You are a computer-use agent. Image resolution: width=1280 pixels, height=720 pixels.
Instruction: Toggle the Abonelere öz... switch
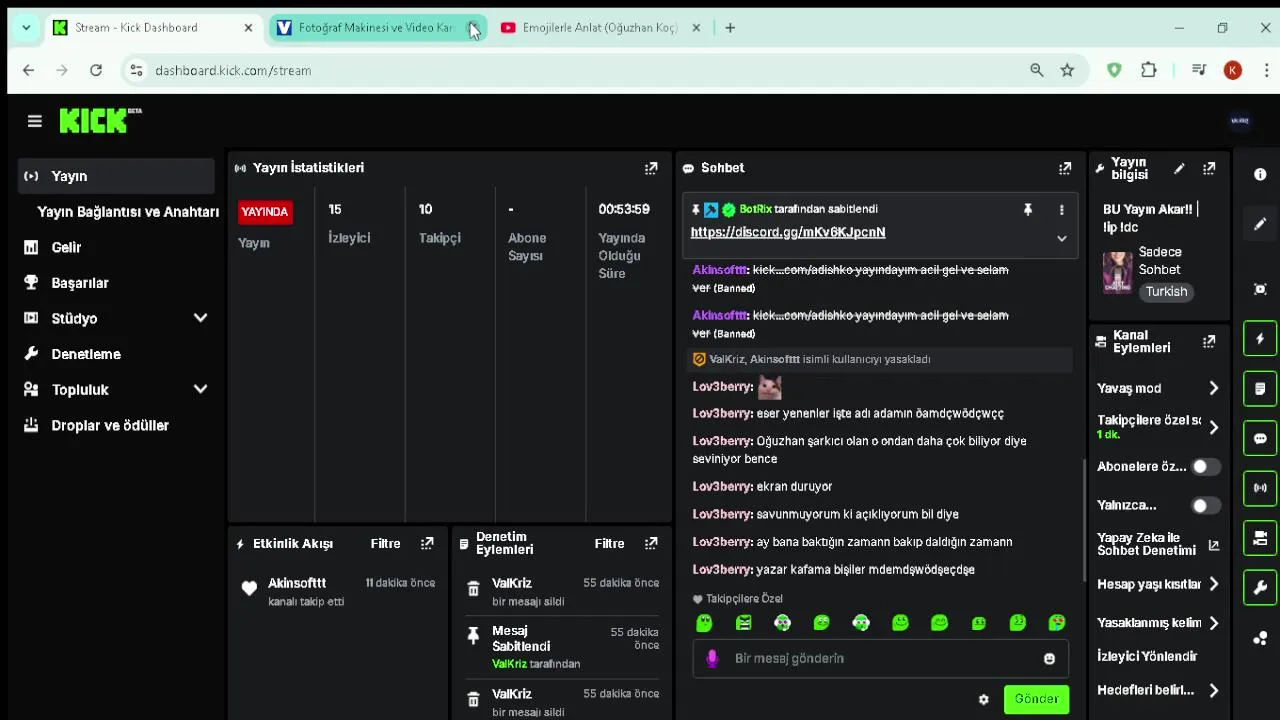(1206, 467)
